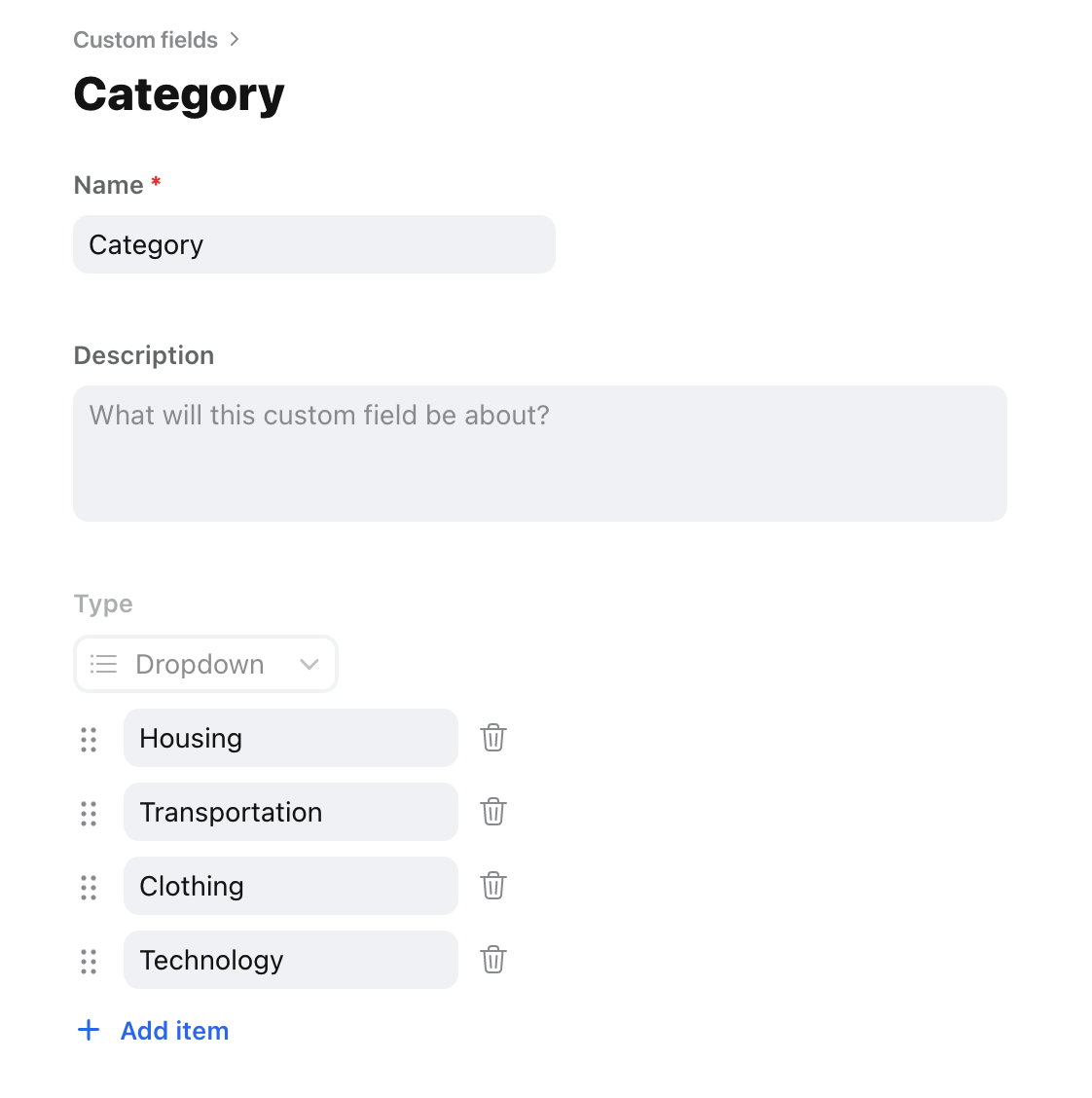
Task: Click the drag handle beside Technology
Action: point(89,962)
